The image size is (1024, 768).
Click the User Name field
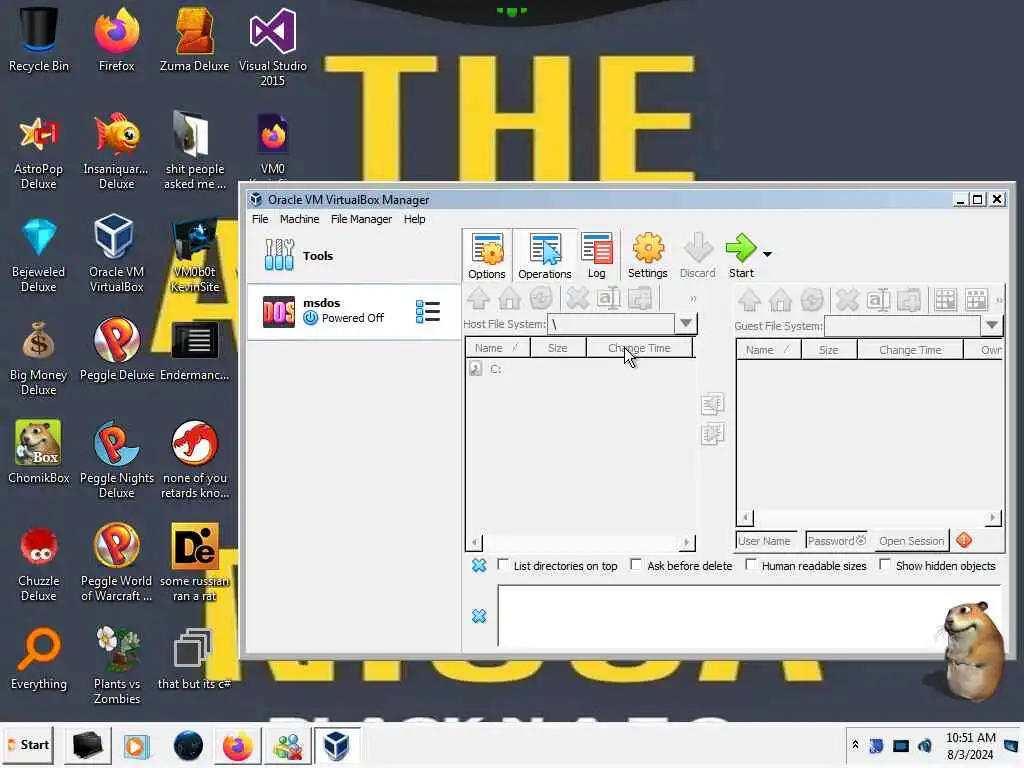[x=767, y=541]
